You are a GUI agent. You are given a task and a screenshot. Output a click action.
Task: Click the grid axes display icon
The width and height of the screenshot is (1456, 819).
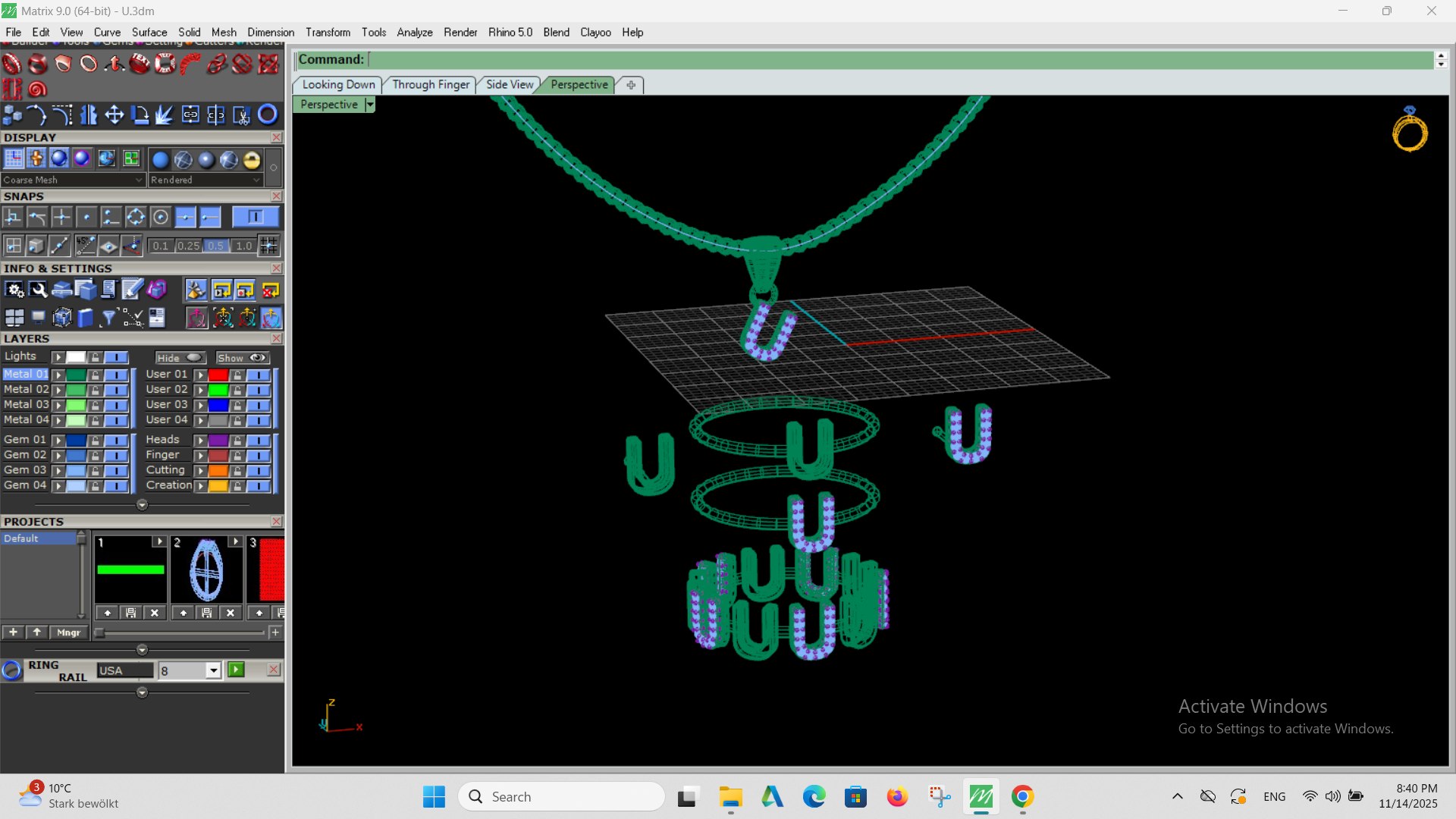(14, 158)
